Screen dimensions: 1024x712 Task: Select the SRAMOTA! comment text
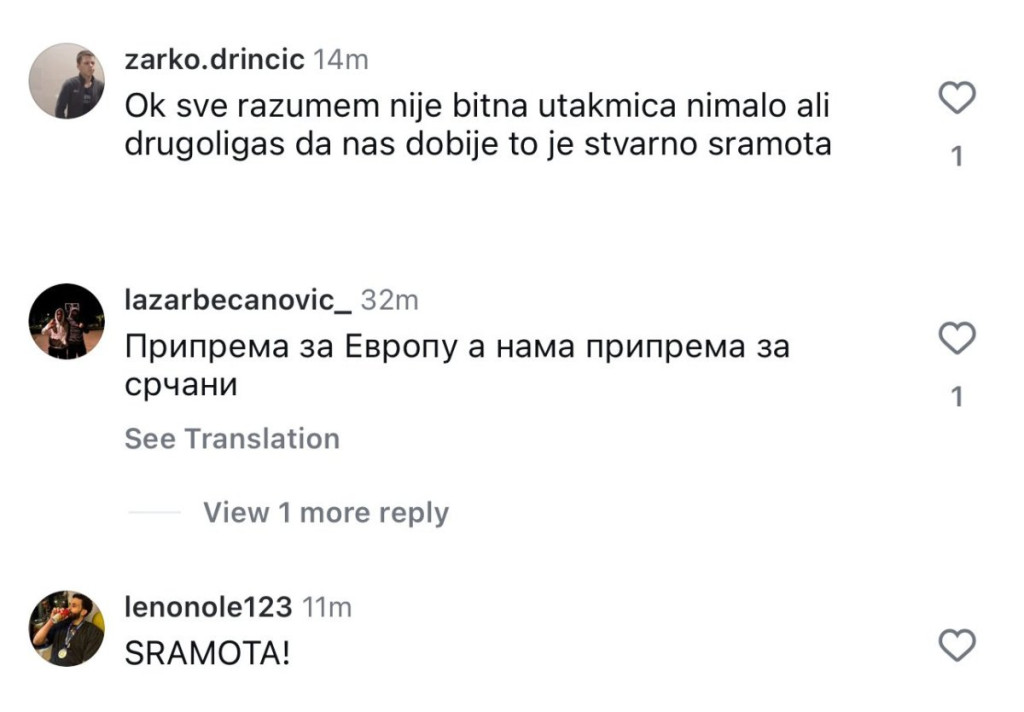tap(208, 654)
